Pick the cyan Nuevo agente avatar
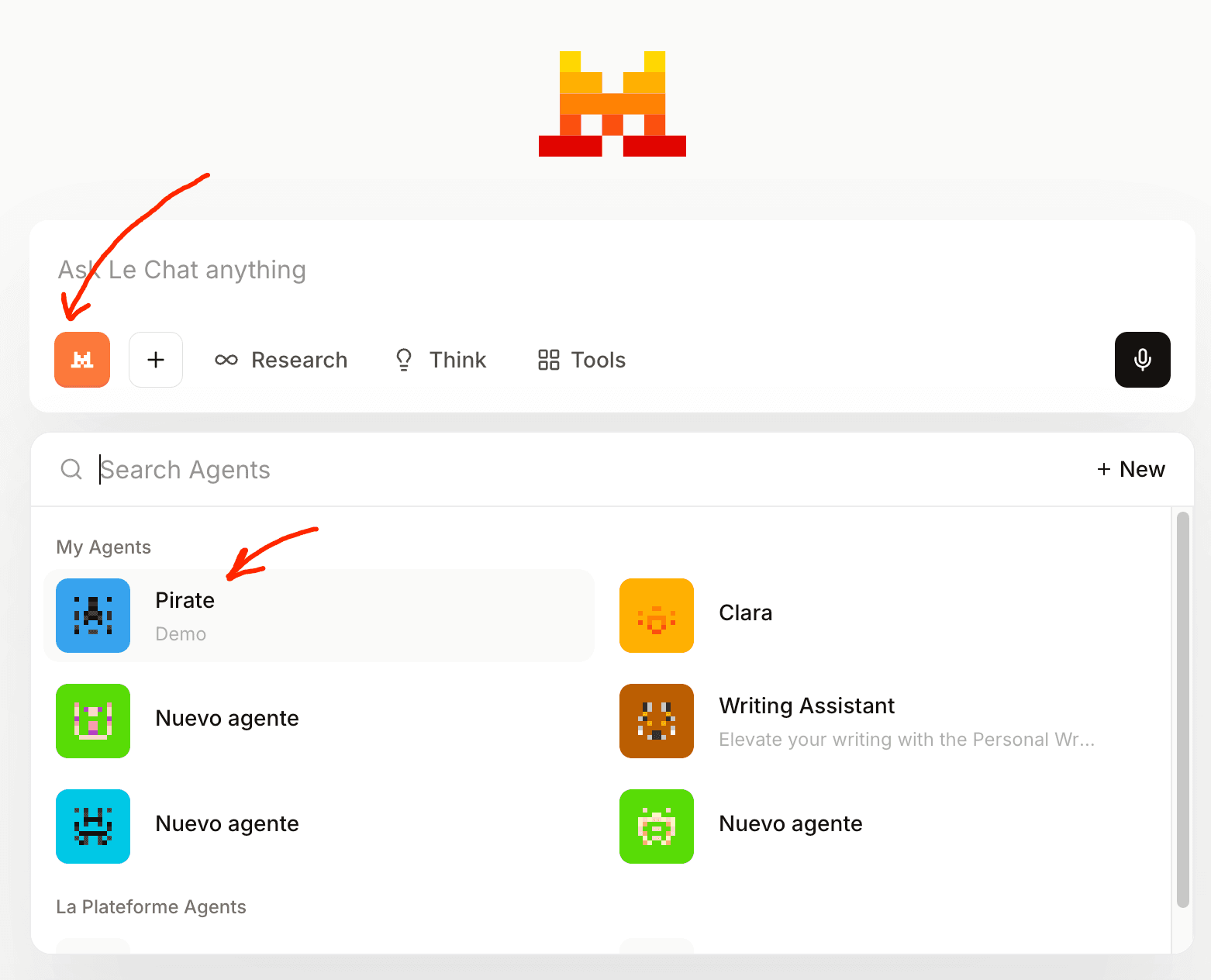 point(93,826)
